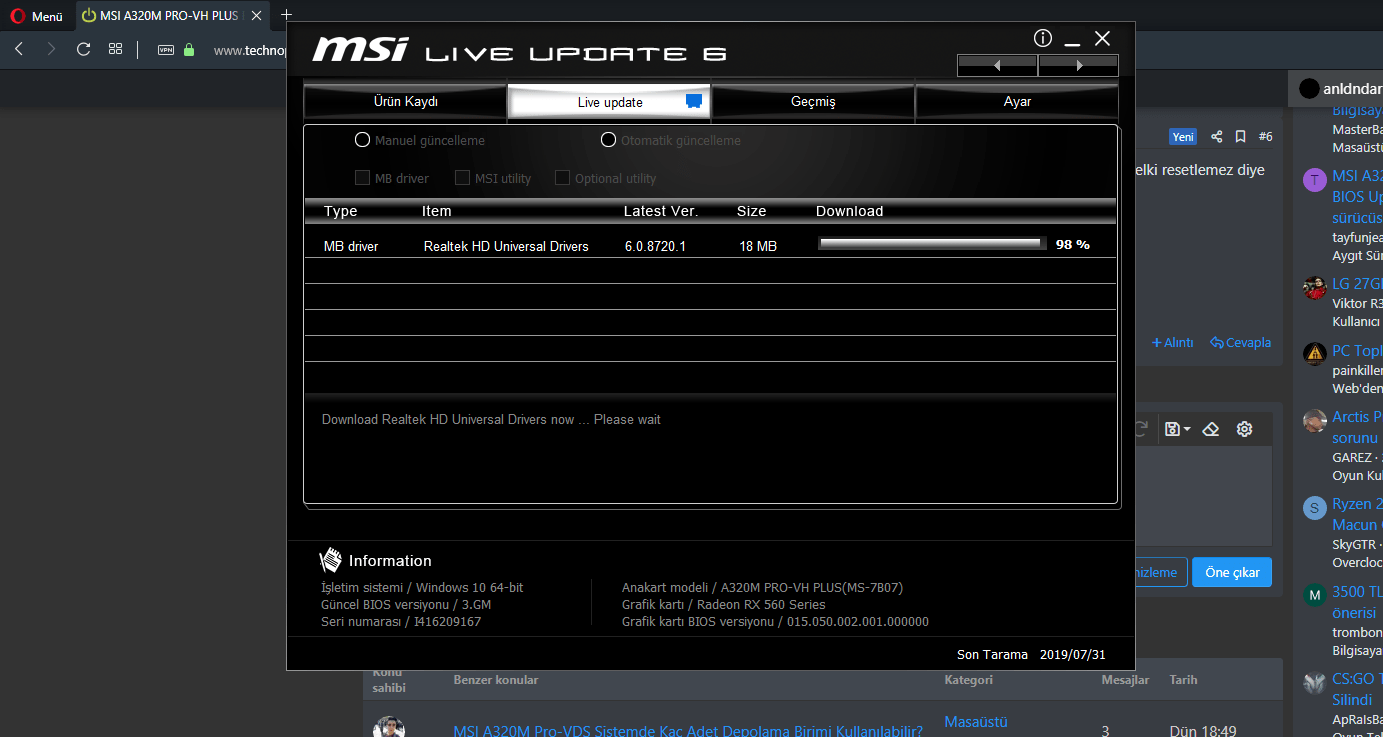Open the gear settings in reply editor
The height and width of the screenshot is (737, 1383).
tap(1244, 429)
